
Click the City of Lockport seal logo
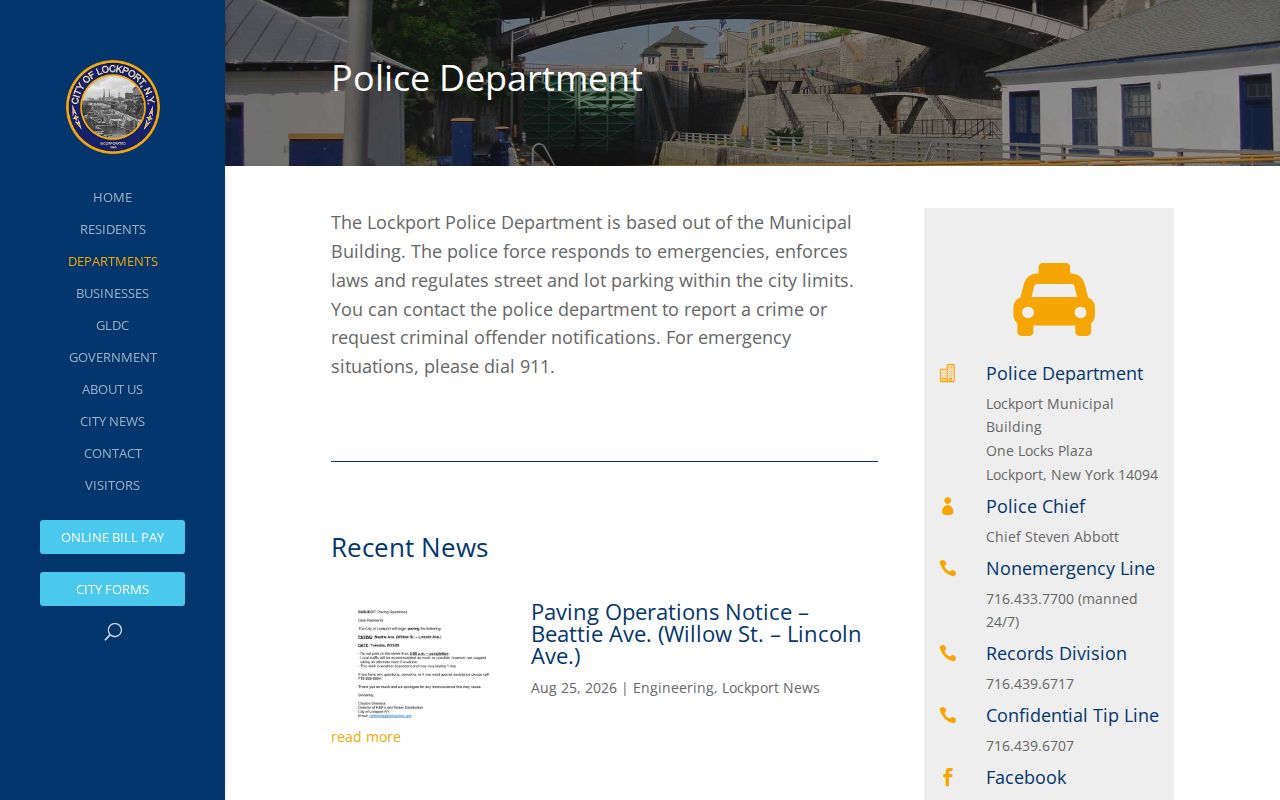tap(113, 107)
